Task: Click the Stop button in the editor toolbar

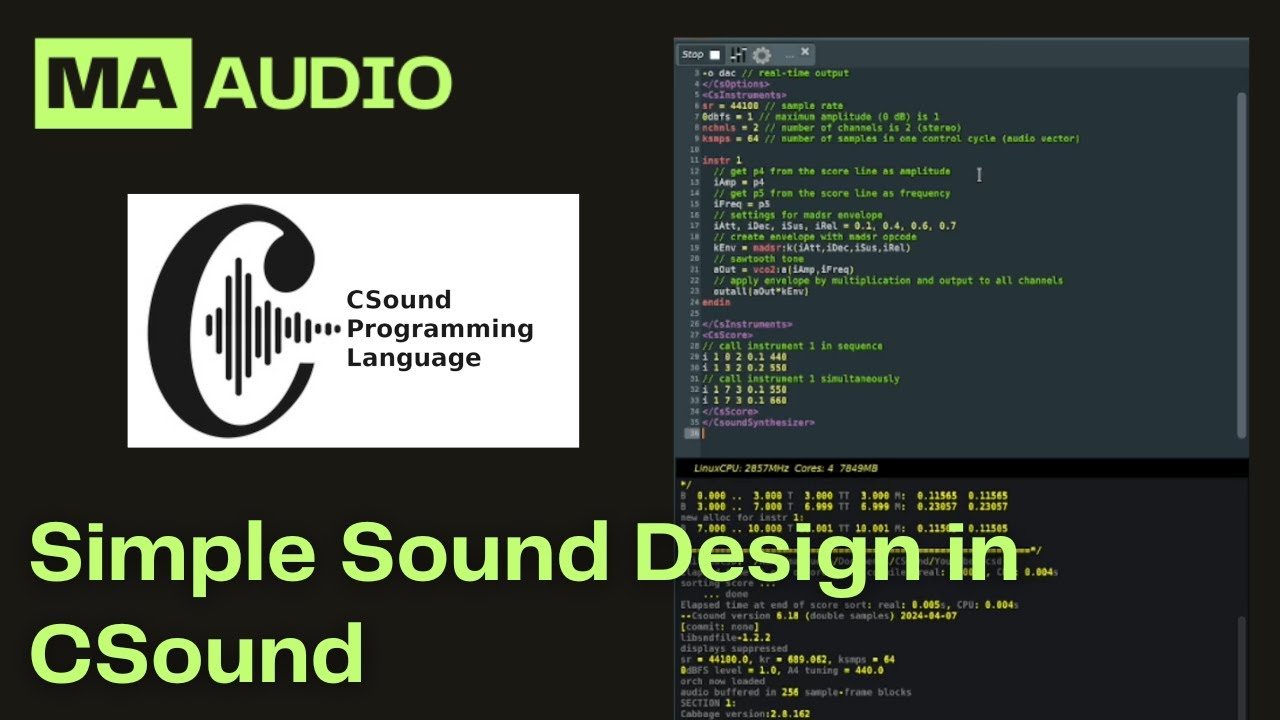Action: point(700,55)
